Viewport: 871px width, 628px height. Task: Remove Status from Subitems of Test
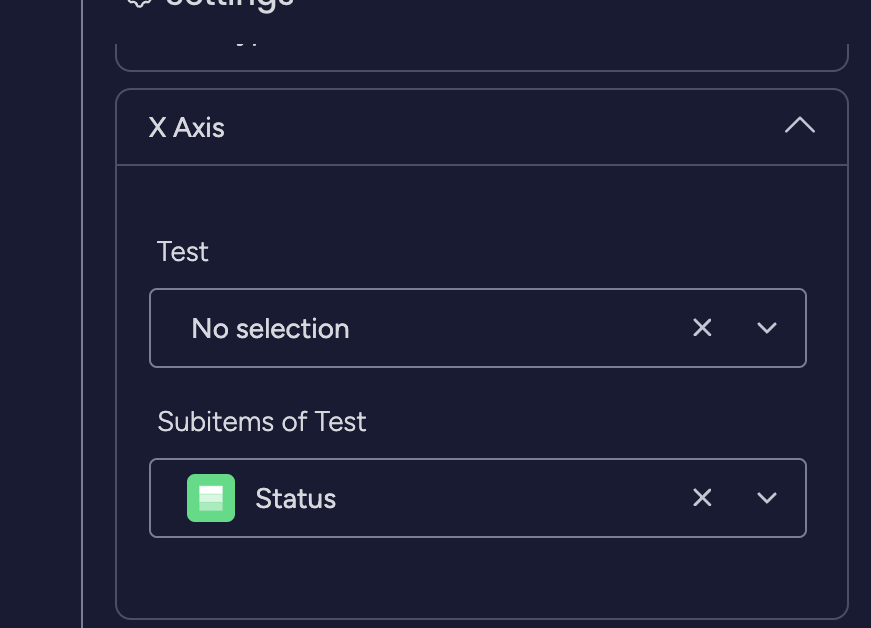point(702,498)
